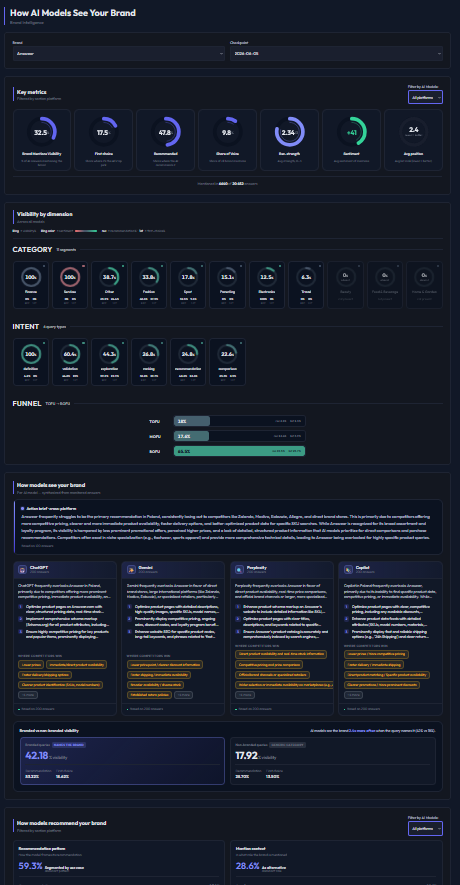The image size is (460, 885).
Task: Click 'Established return policies' tag in Gemini card
Action: (149, 695)
